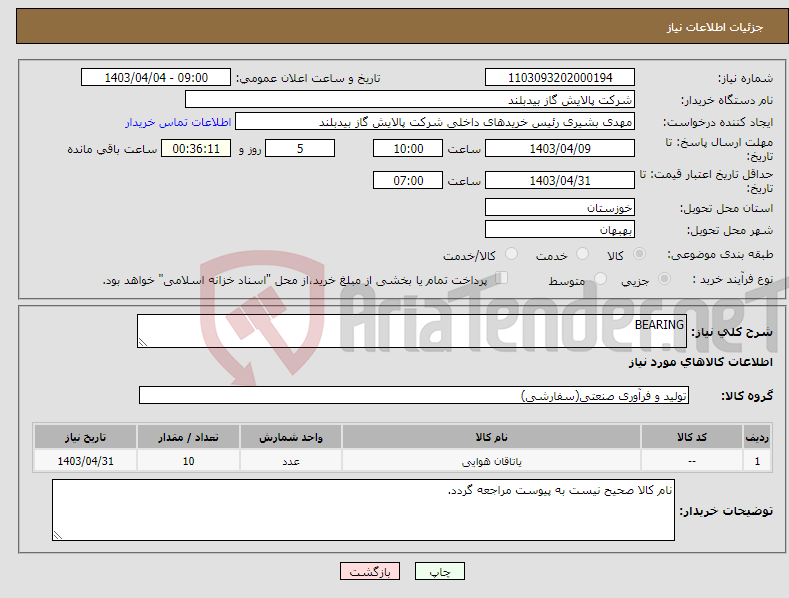The height and width of the screenshot is (598, 789).
Task: Click the need date cell 1403/04/31 in table
Action: tap(86, 461)
